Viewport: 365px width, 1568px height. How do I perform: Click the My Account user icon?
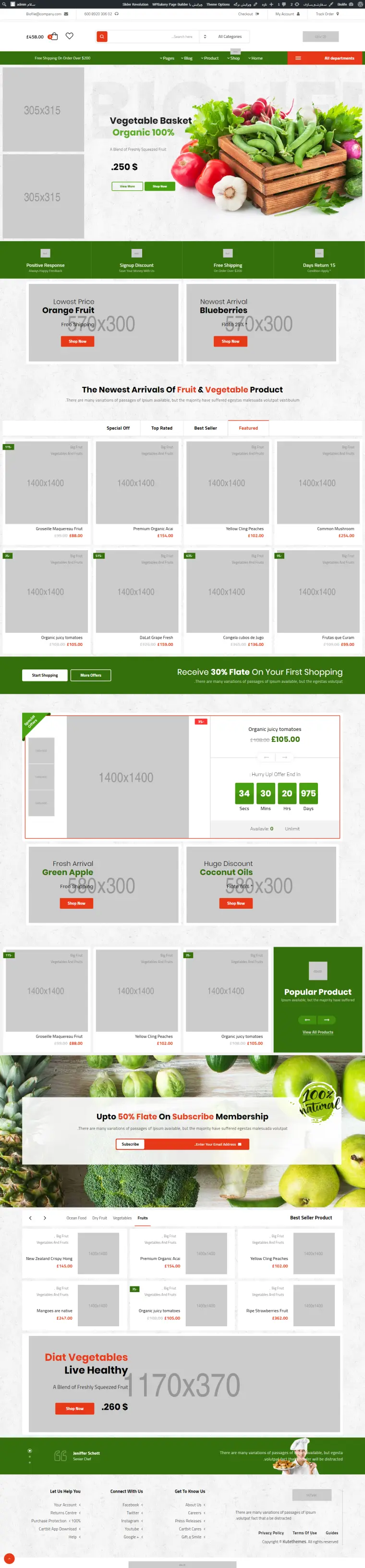point(298,14)
